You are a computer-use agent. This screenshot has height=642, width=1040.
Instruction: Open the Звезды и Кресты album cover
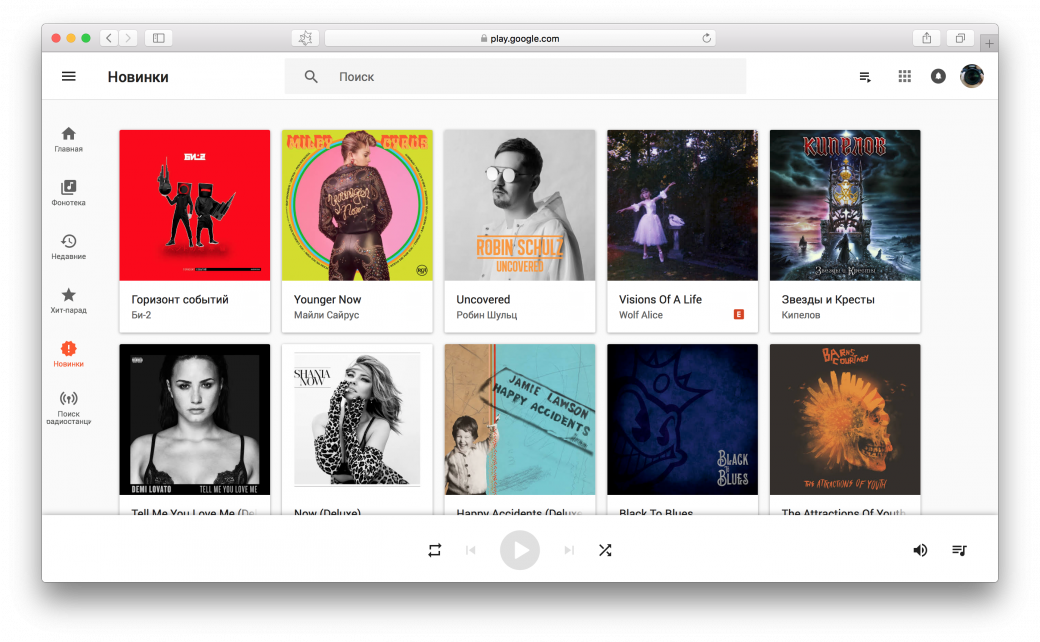coord(844,205)
